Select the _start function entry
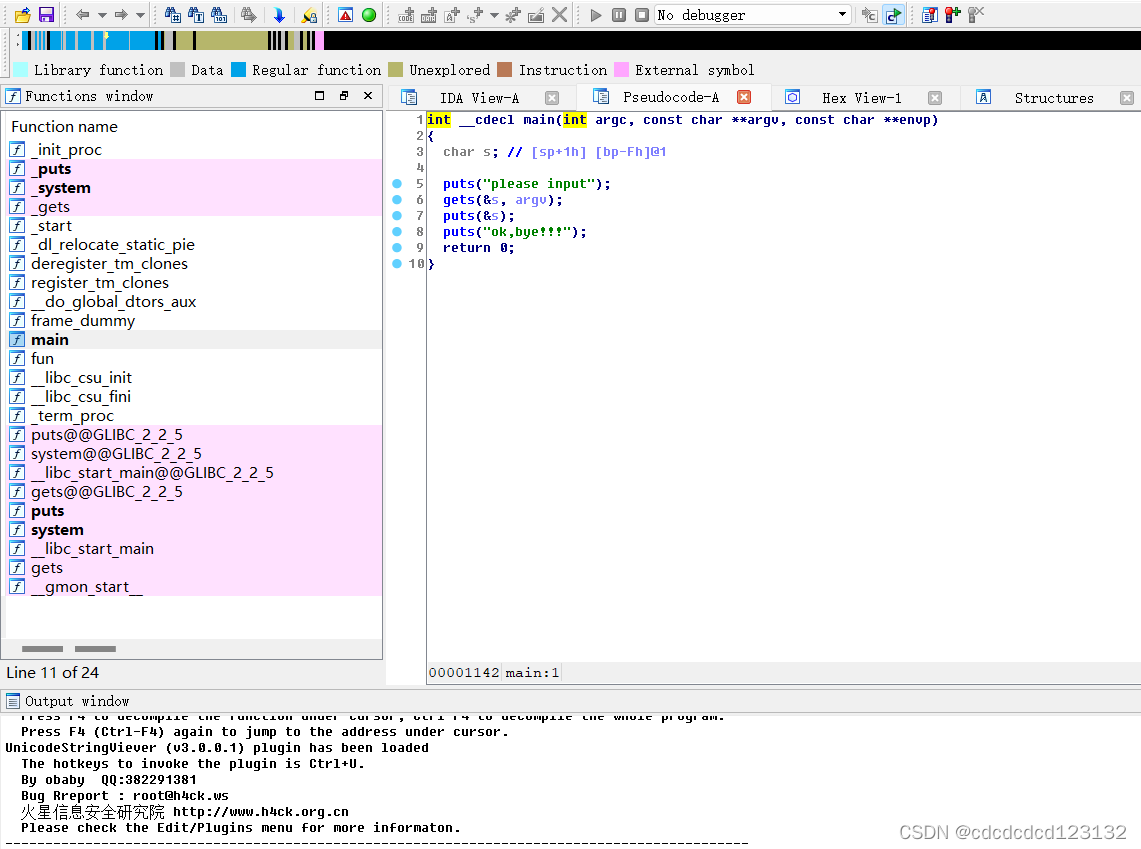The width and height of the screenshot is (1141, 849). (194, 226)
